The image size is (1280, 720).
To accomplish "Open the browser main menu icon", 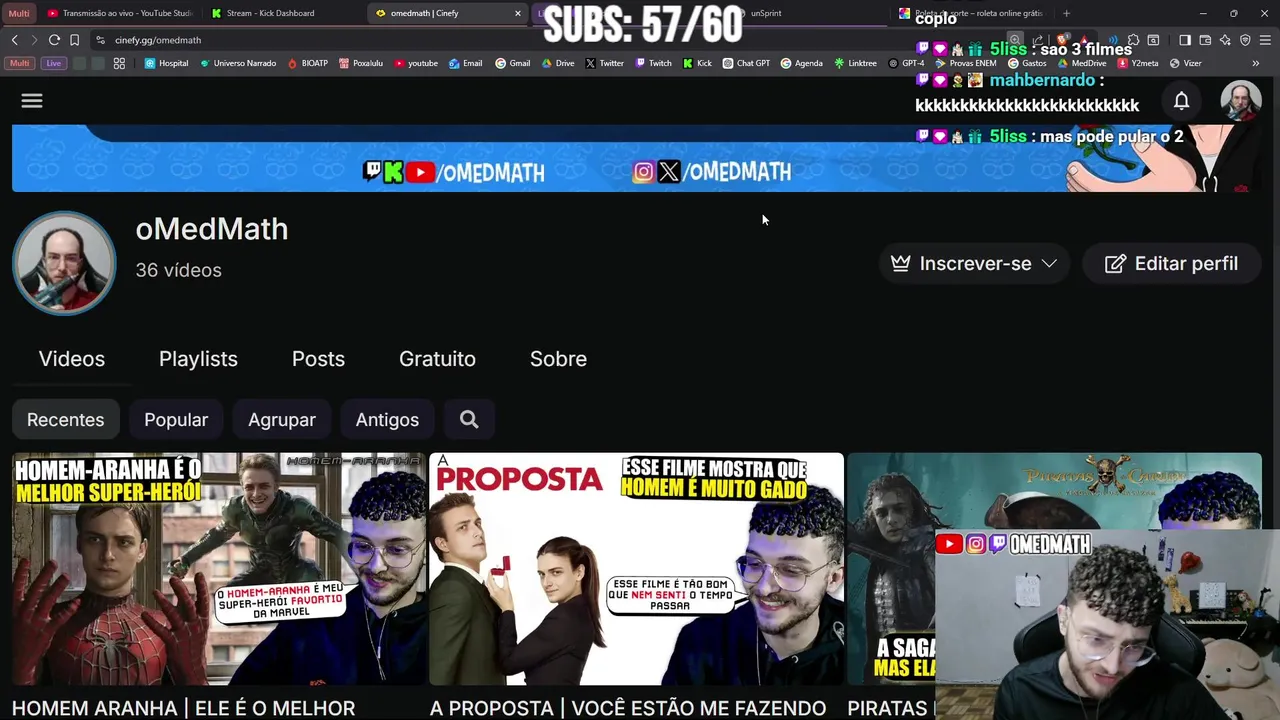I will (x=1265, y=40).
